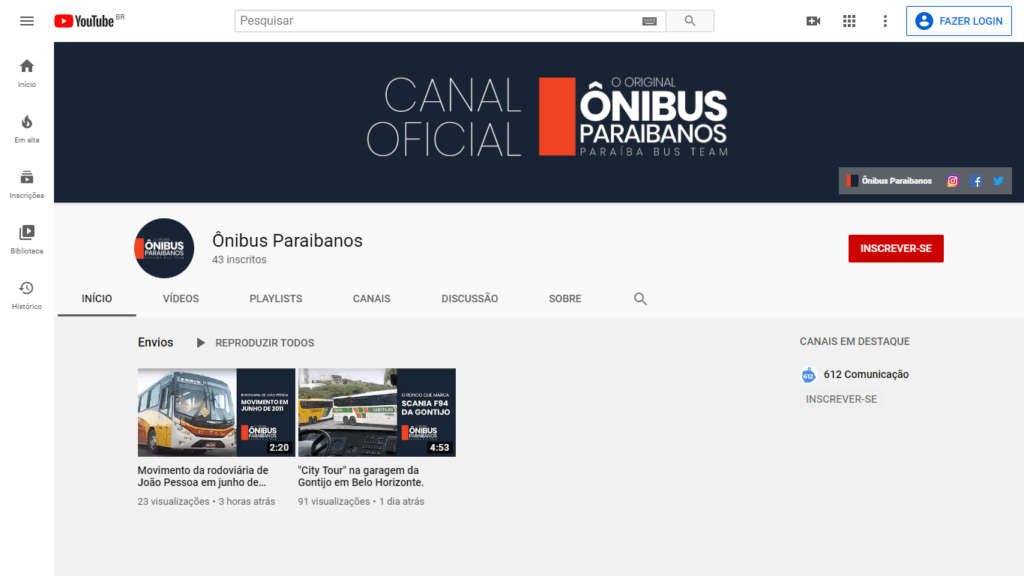1024x576 pixels.
Task: Open Em alta trending in sidebar
Action: [x=27, y=129]
